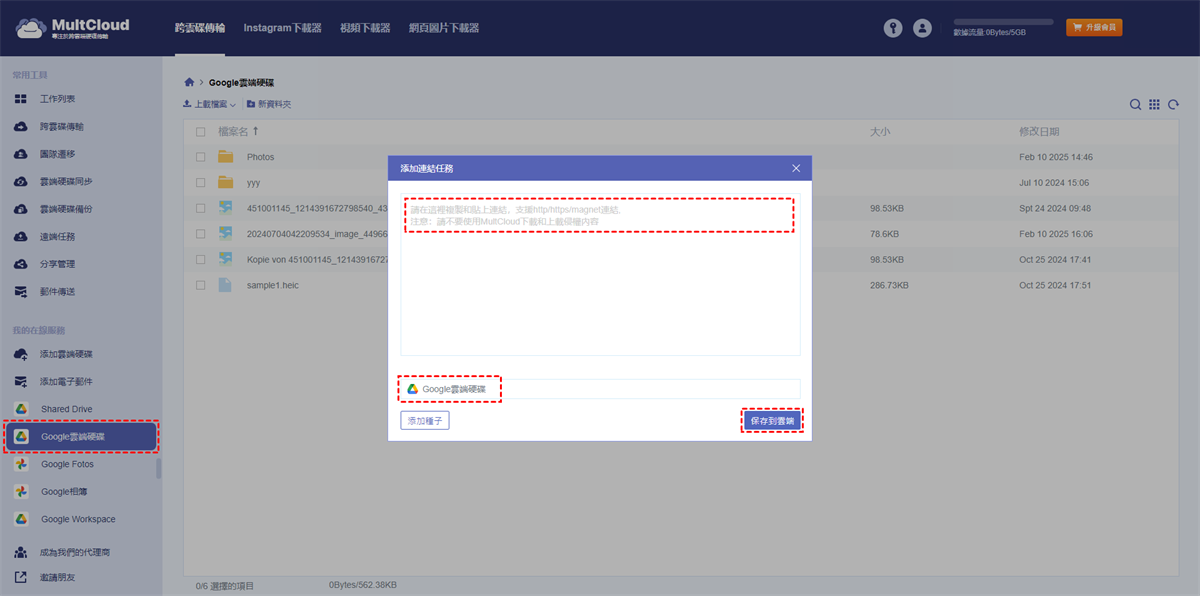This screenshot has height=596, width=1200.
Task: Check the sample1.heic checkbox
Action: point(200,285)
